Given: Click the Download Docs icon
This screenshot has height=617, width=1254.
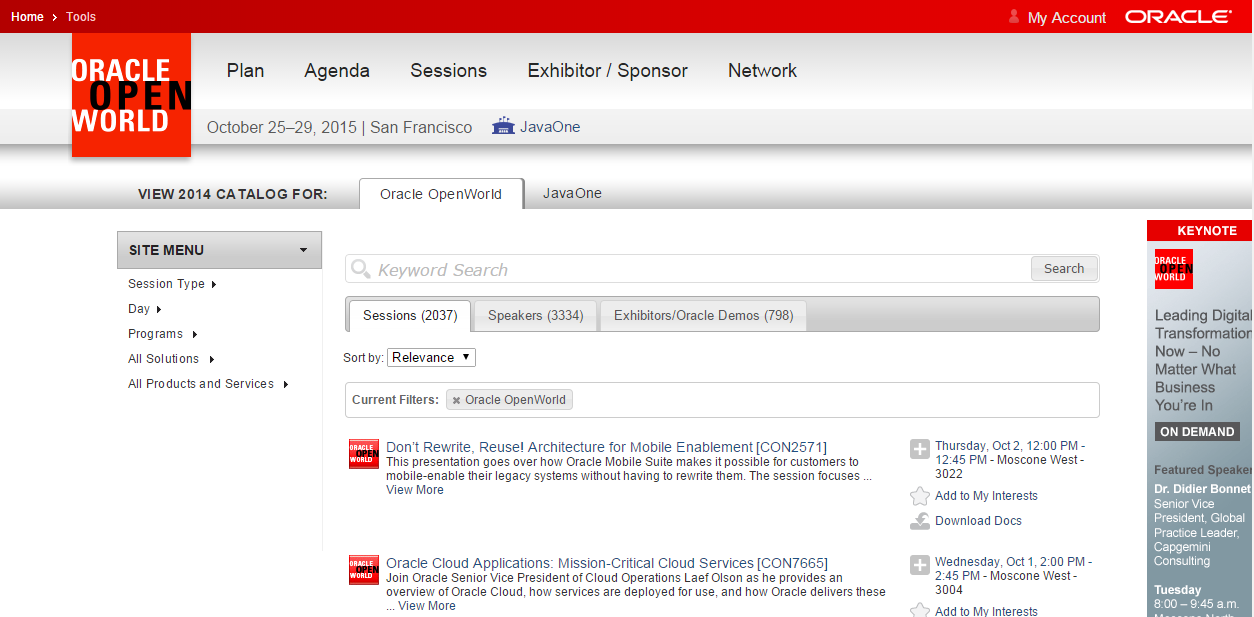Looking at the screenshot, I should pyautogui.click(x=920, y=521).
